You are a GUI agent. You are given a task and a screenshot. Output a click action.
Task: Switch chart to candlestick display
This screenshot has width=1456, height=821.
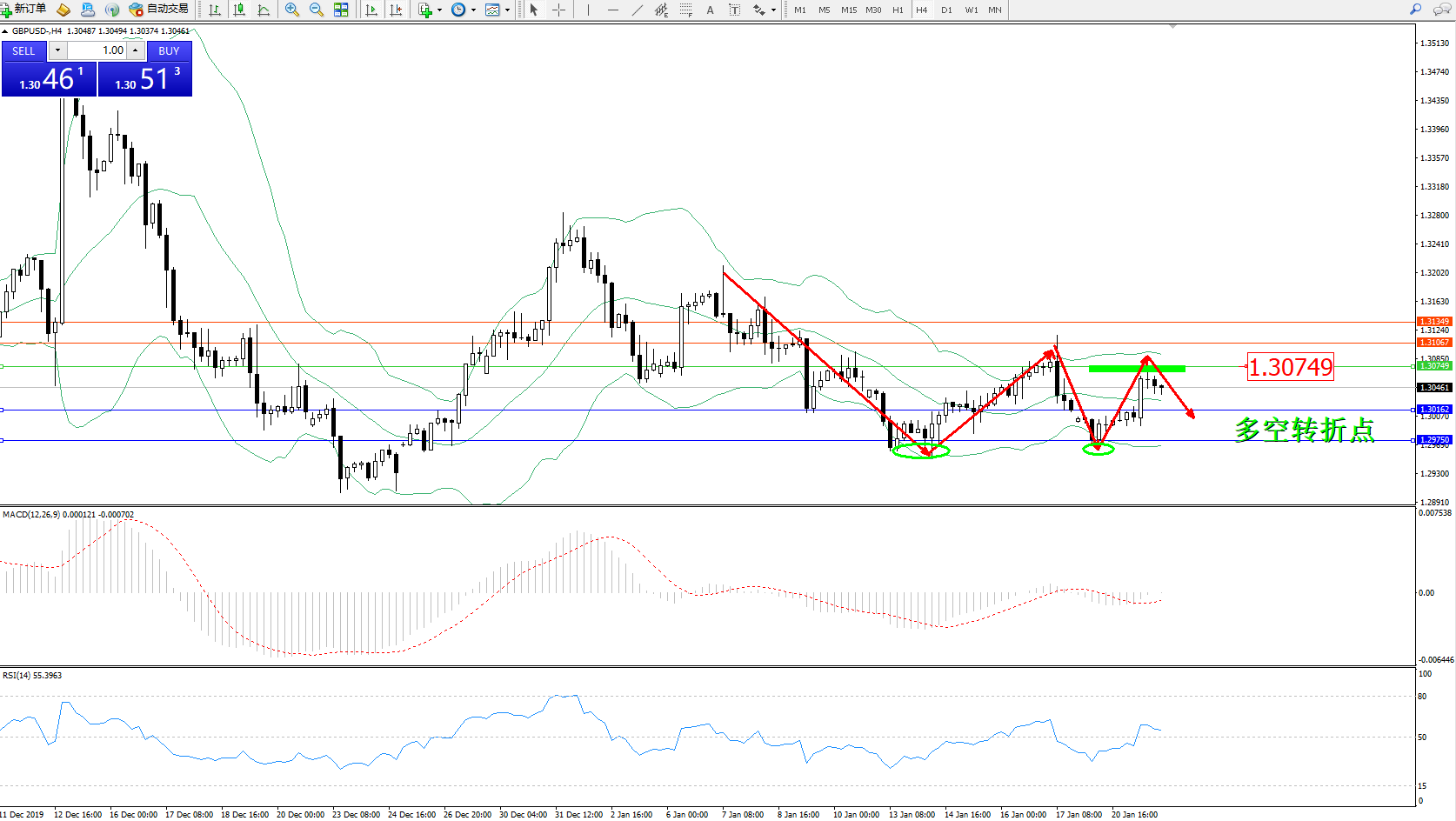tap(239, 10)
